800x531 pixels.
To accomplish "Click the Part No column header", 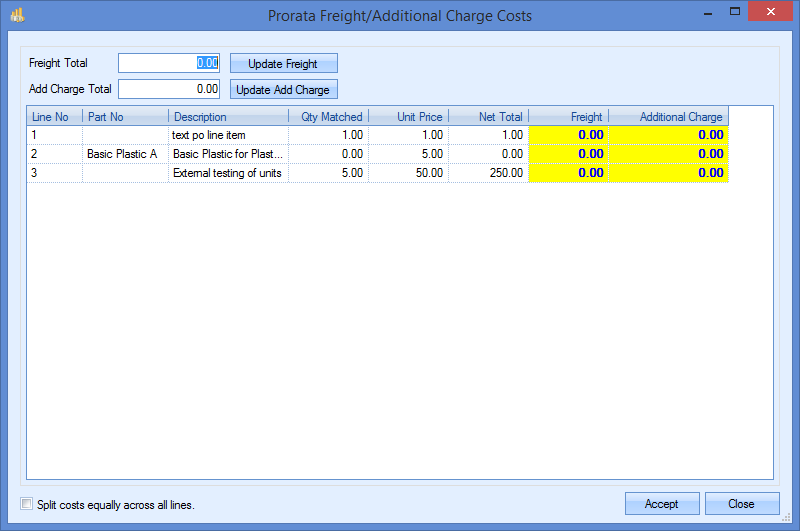I will click(x=124, y=117).
